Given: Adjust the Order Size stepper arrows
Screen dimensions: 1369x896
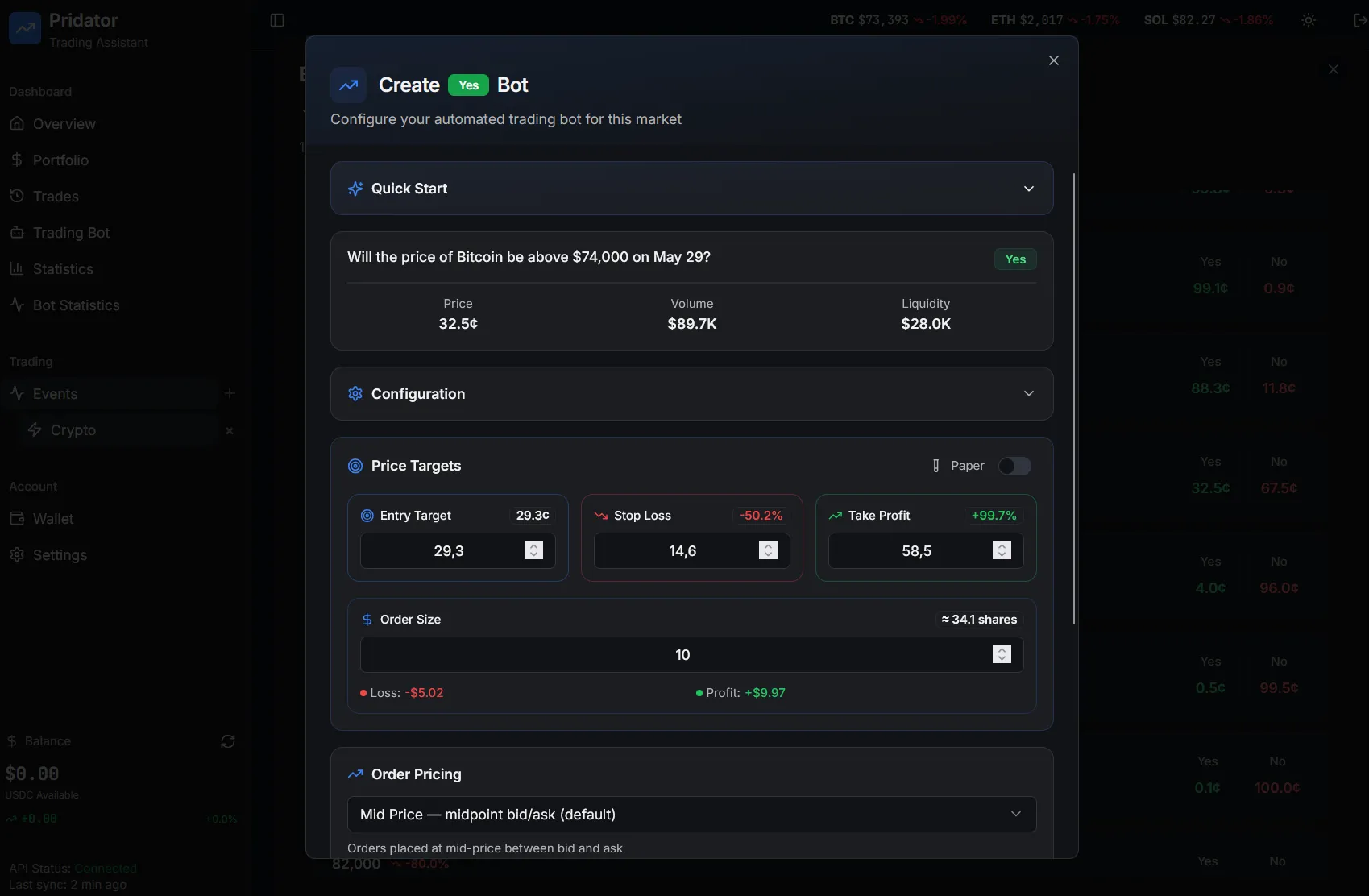Looking at the screenshot, I should click(x=1002, y=654).
